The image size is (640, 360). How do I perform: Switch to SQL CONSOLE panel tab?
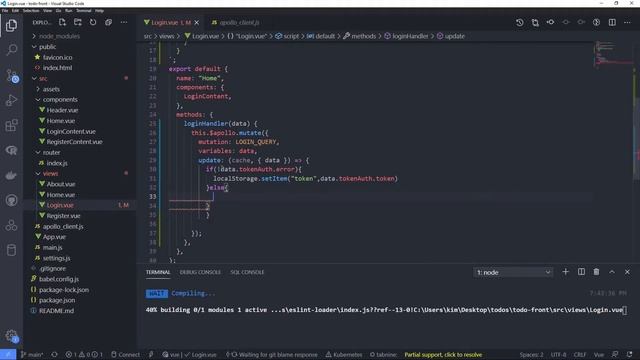click(247, 272)
